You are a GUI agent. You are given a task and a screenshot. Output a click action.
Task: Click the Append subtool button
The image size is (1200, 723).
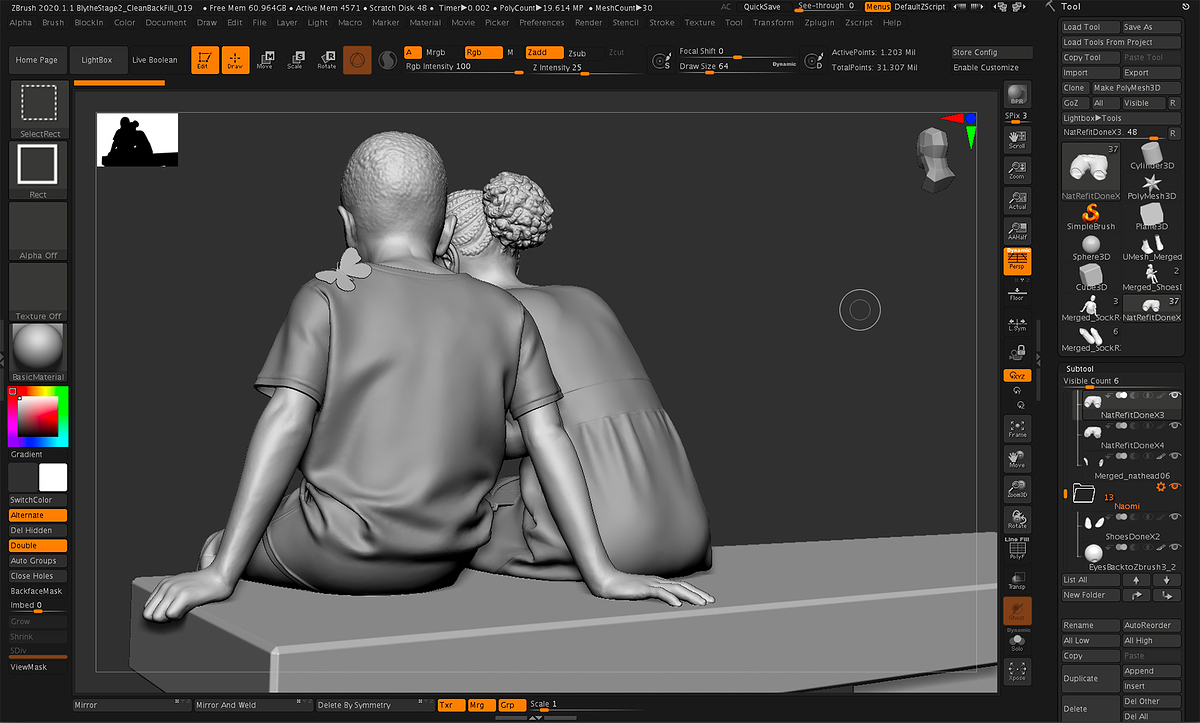click(x=1151, y=671)
